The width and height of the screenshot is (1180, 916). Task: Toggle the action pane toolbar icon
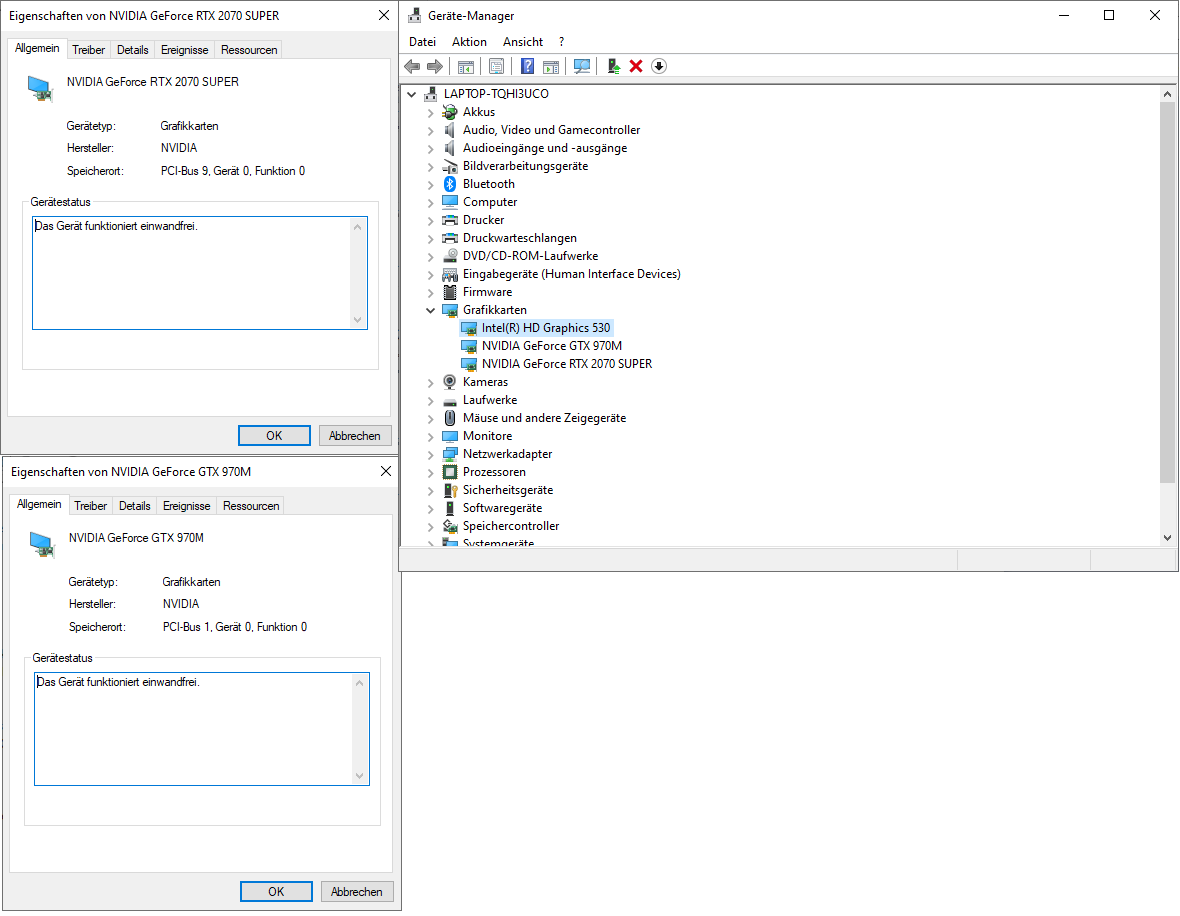[551, 66]
